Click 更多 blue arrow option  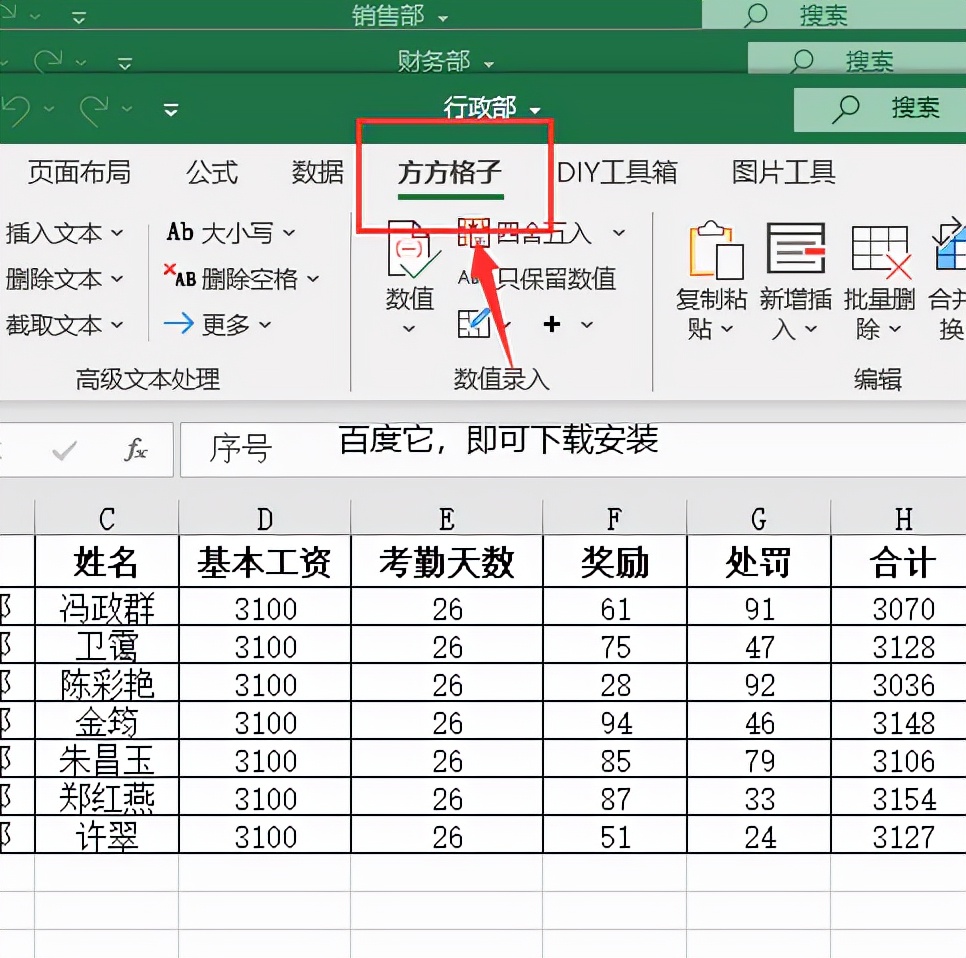click(217, 324)
